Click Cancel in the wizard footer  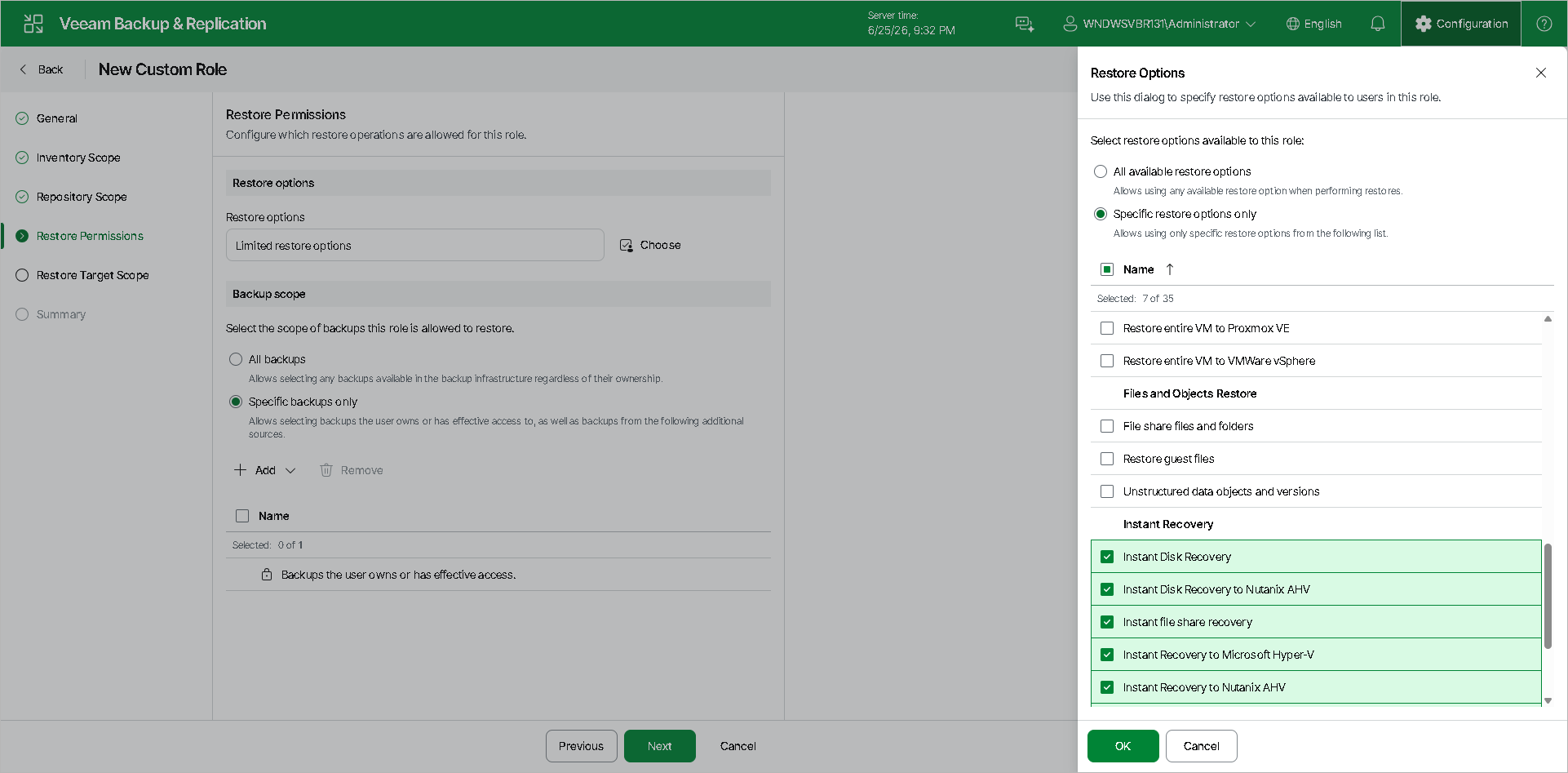[737, 746]
